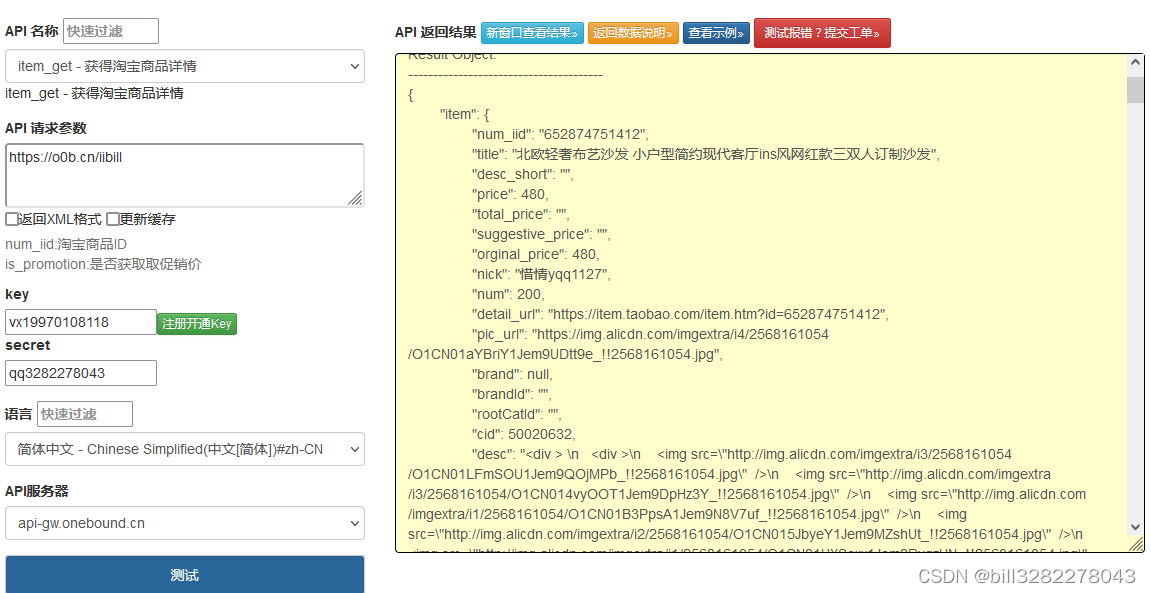Click the "suggestive_price" line
This screenshot has width=1151, height=593.
click(x=541, y=235)
